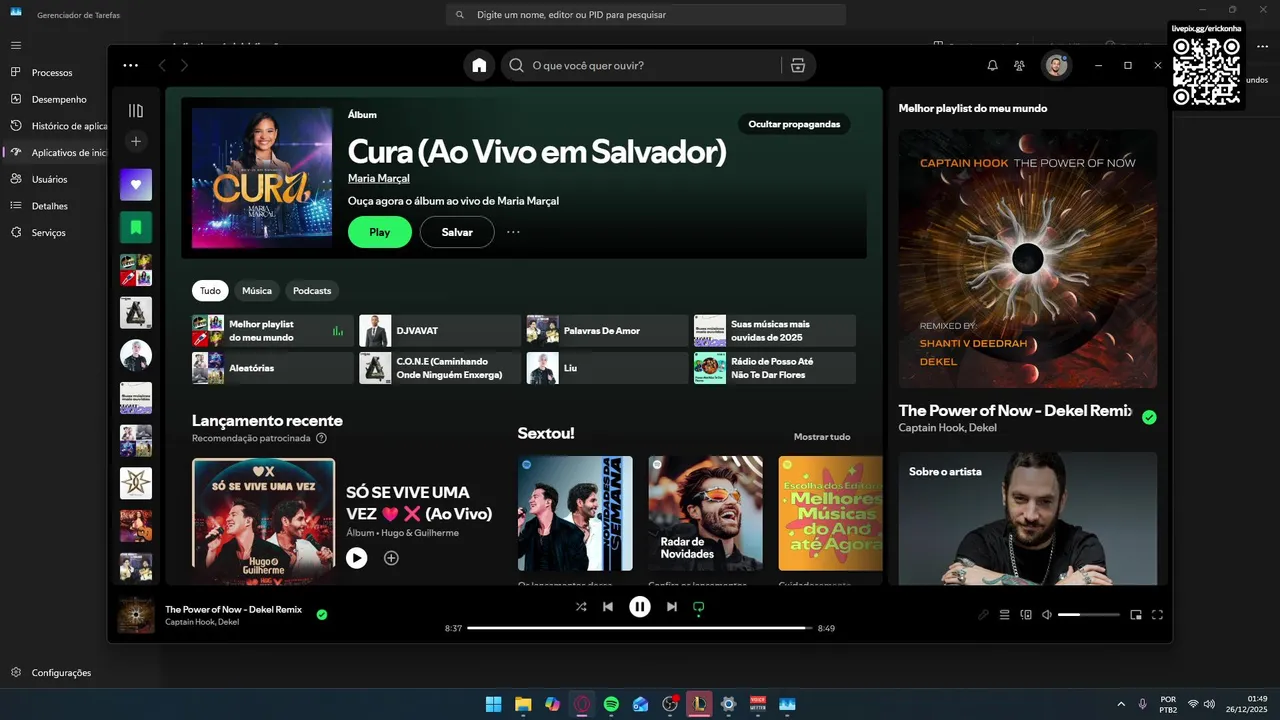Open Liu shortcut tile
The height and width of the screenshot is (720, 1280).
click(x=607, y=368)
